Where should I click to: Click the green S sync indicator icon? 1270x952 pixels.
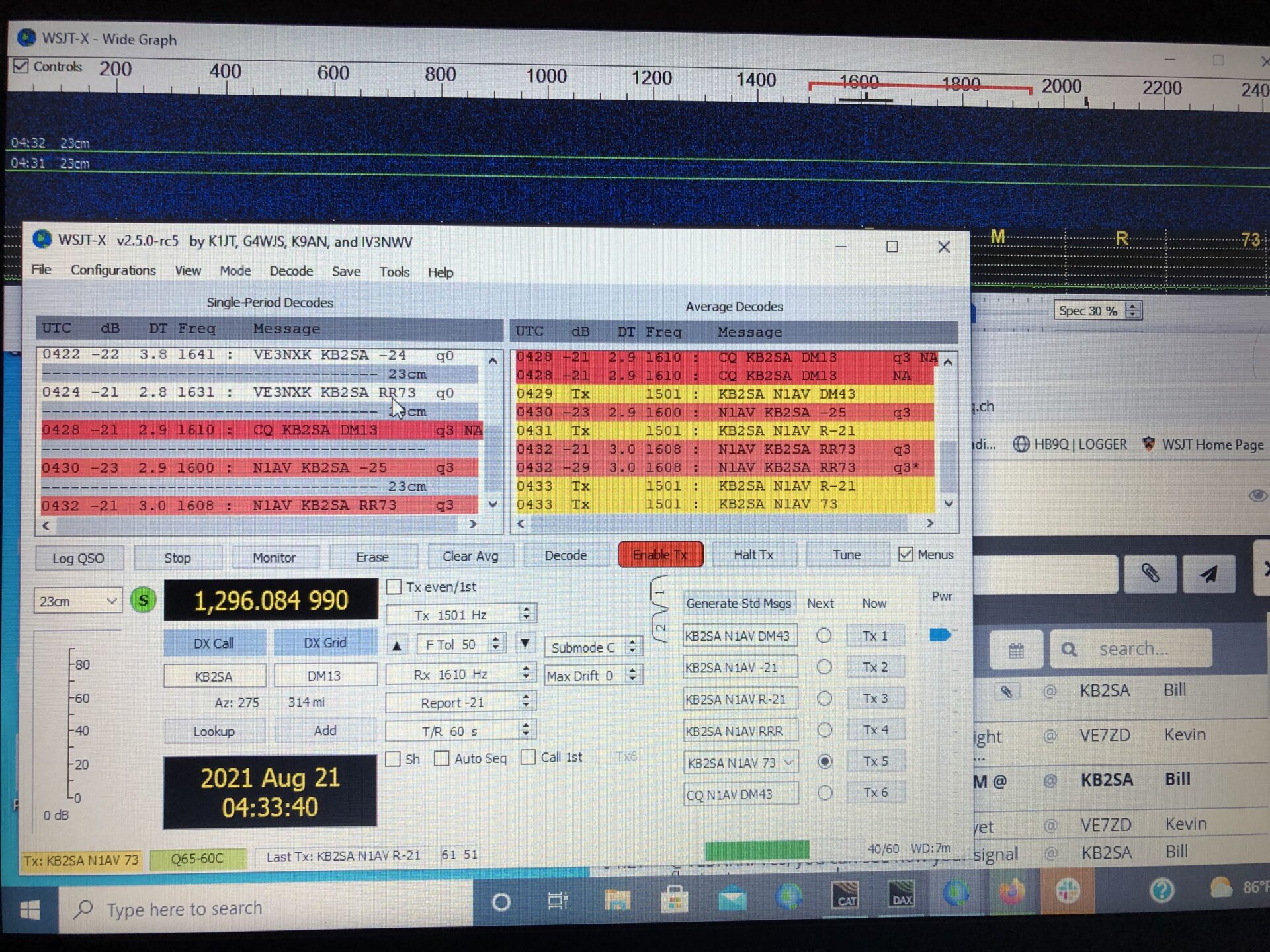coord(143,600)
